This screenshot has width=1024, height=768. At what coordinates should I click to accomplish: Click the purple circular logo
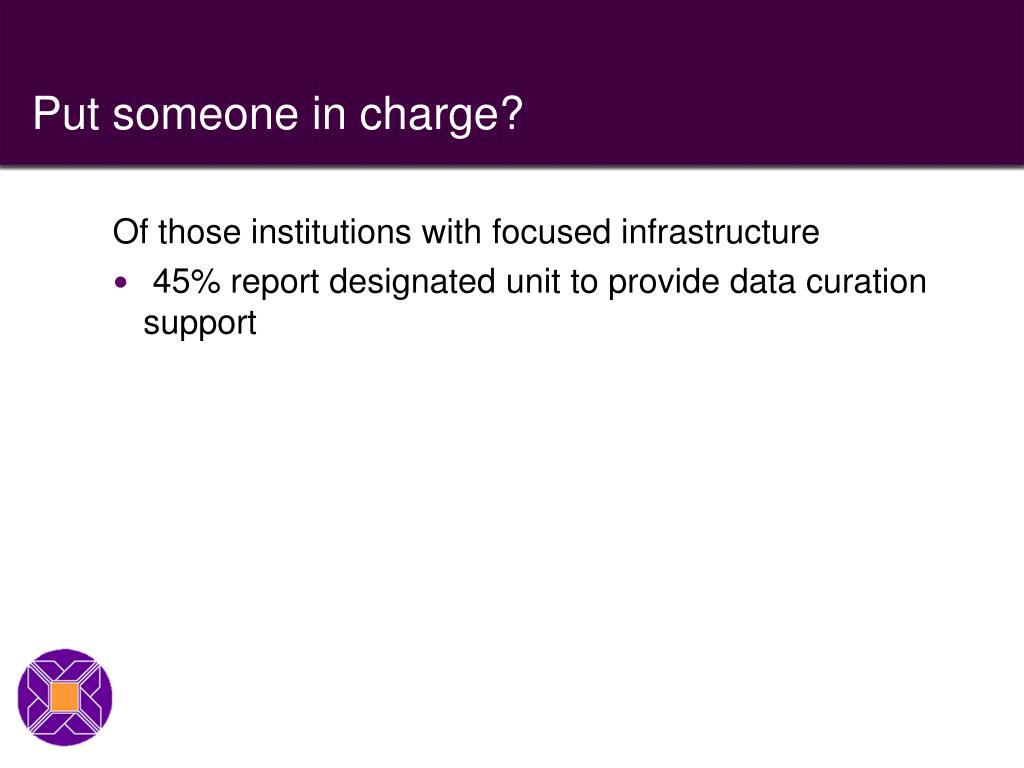coord(65,697)
